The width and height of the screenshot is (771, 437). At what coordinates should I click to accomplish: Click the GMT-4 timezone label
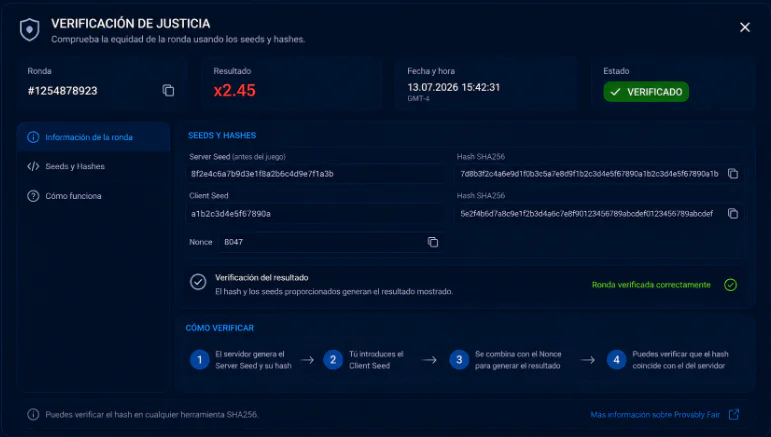[x=418, y=99]
